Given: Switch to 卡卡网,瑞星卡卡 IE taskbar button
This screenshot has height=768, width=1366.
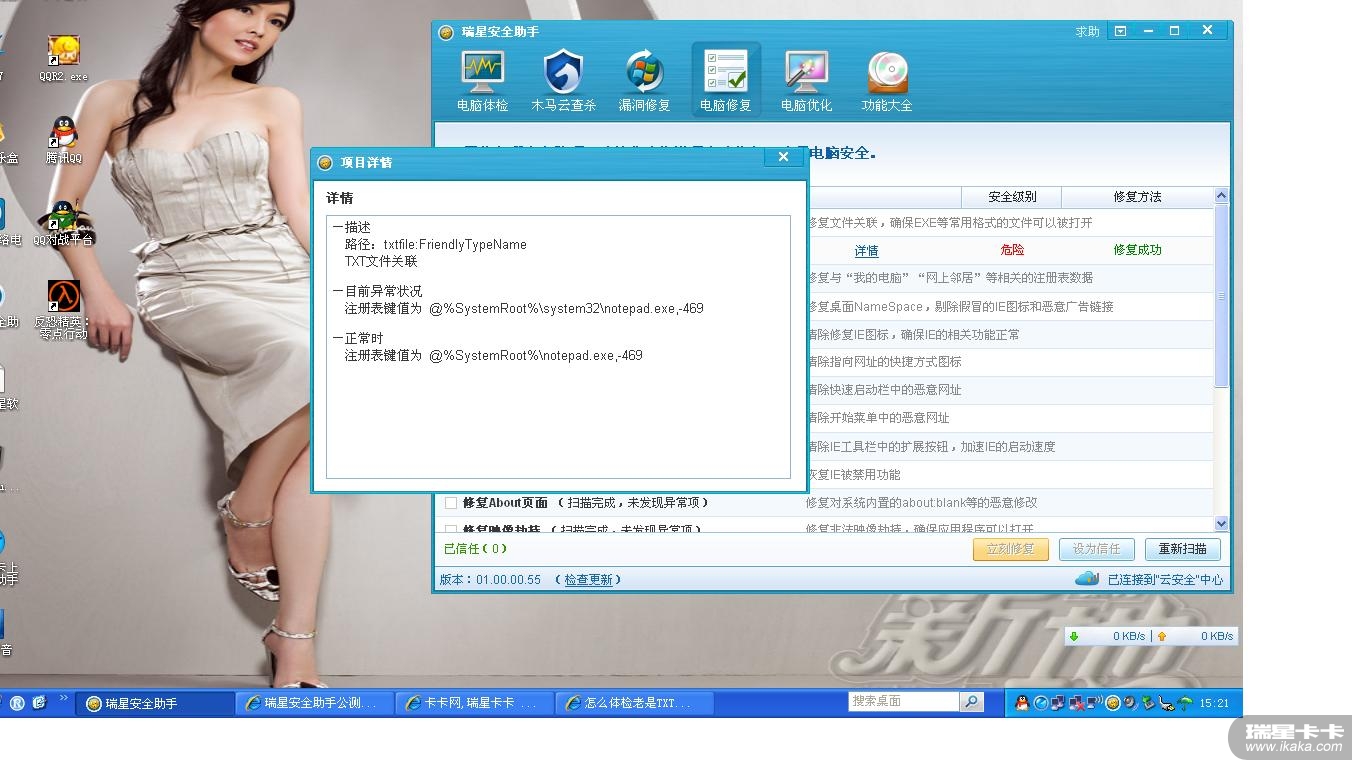Looking at the screenshot, I should 475,704.
